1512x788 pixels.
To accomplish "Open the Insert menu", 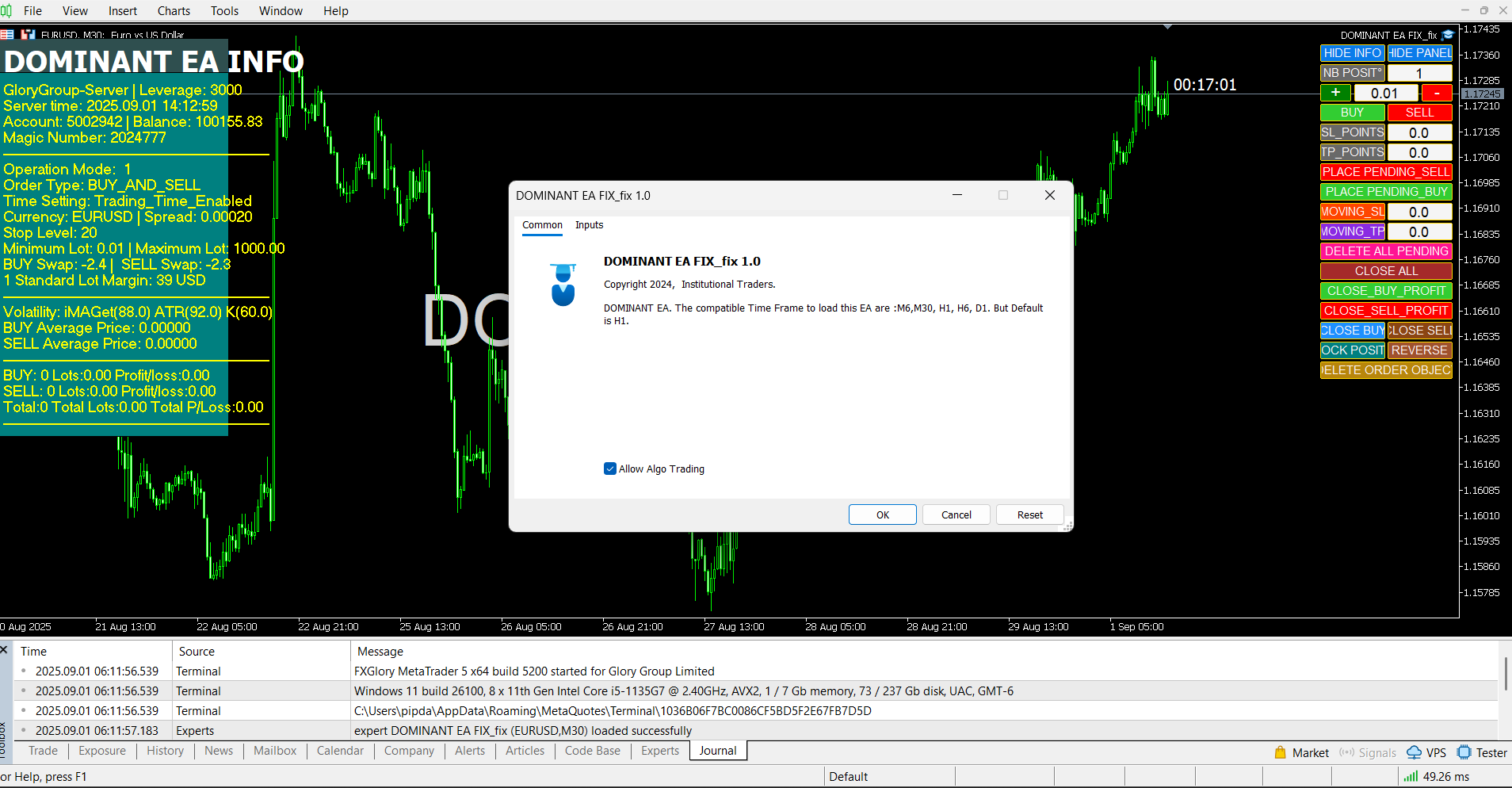I will tap(123, 10).
